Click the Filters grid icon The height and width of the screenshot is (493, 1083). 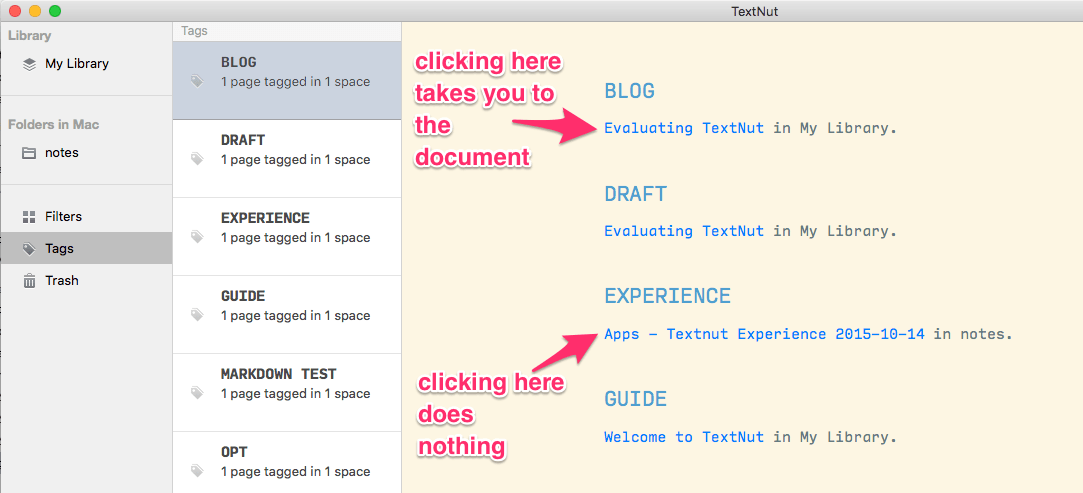pyautogui.click(x=28, y=217)
